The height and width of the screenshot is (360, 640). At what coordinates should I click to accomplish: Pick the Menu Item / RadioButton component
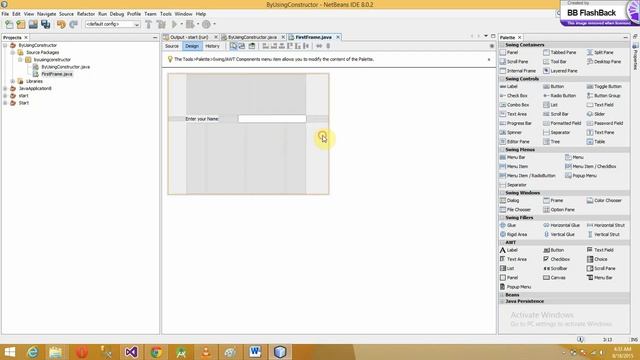point(528,176)
